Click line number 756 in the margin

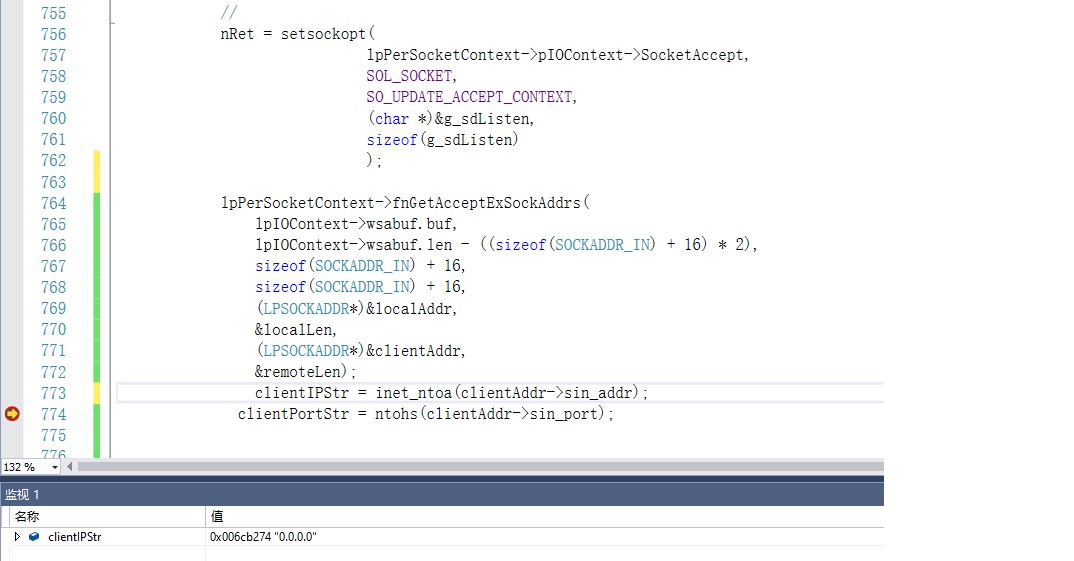(x=53, y=34)
